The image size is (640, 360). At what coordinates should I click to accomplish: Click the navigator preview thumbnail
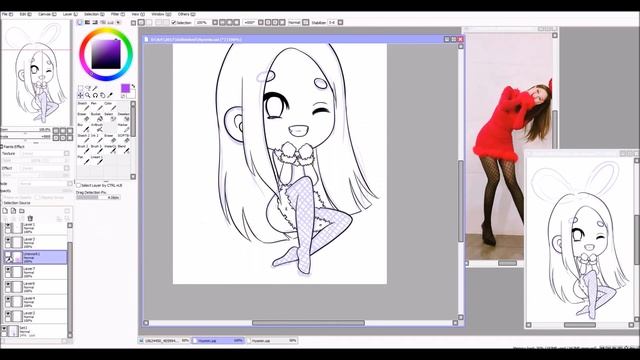coord(36,73)
